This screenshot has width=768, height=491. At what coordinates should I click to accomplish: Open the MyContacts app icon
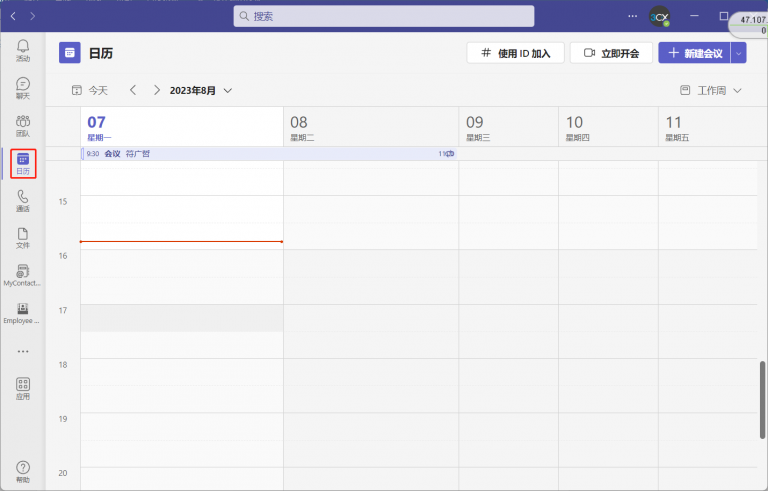pos(23,275)
